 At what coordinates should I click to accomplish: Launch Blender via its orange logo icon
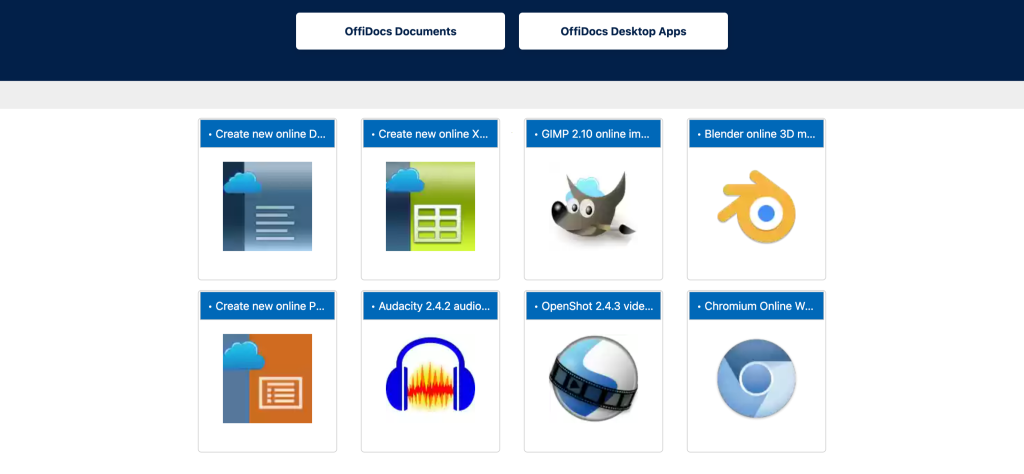tap(756, 206)
